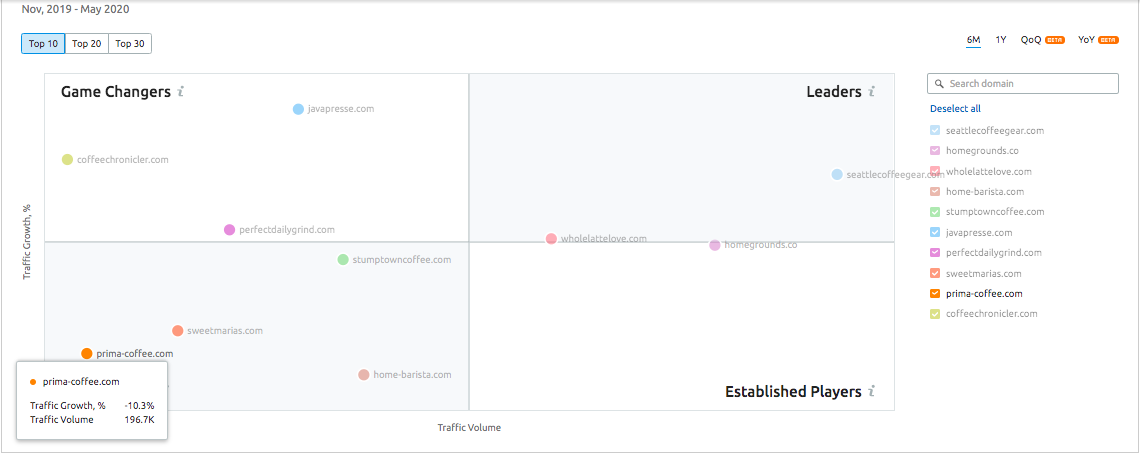1140x456 pixels.
Task: Click the info icon beside Leaders
Action: 872,92
